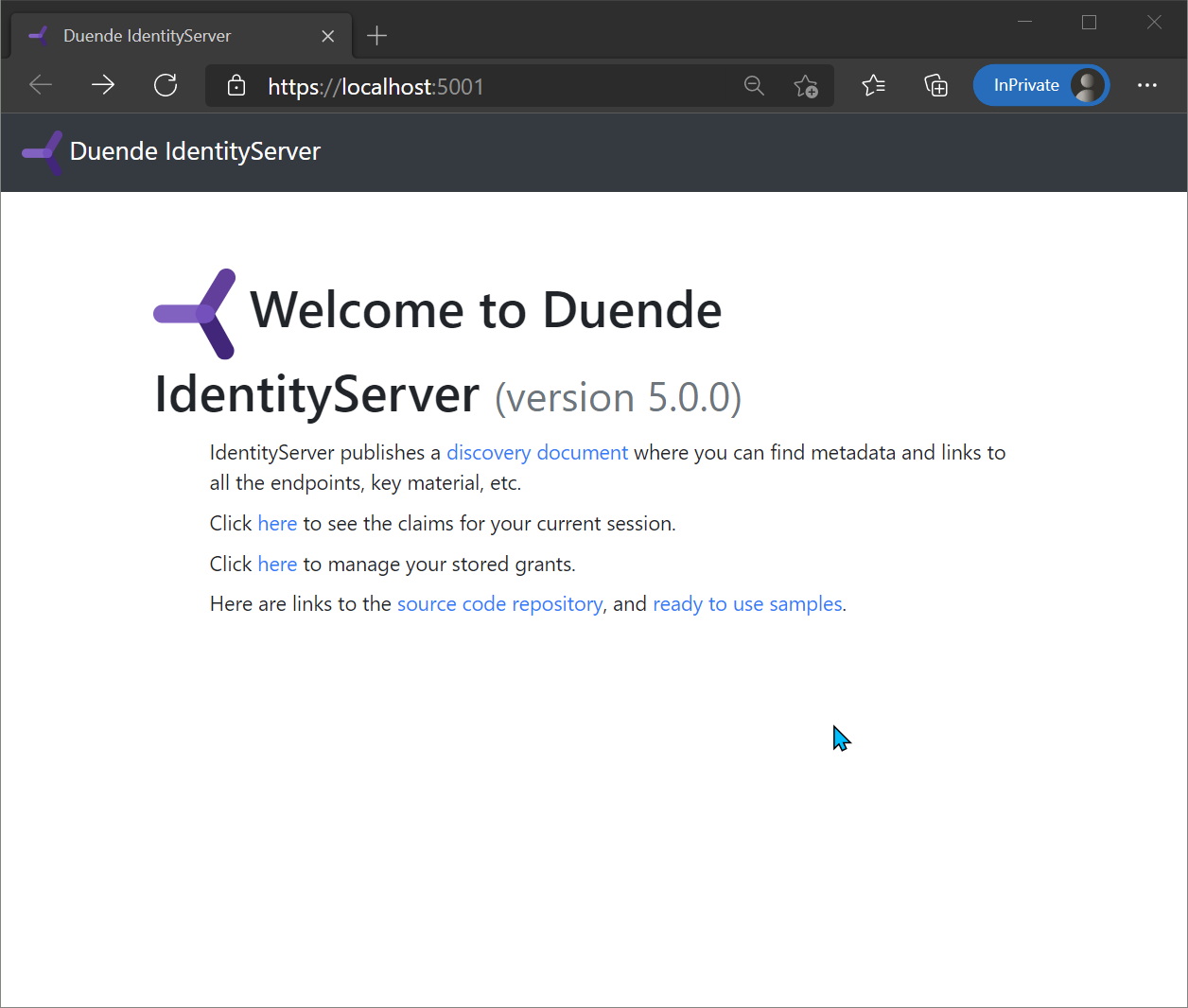
Task: Click the '(version 5.0.0)' text
Action: pos(619,398)
